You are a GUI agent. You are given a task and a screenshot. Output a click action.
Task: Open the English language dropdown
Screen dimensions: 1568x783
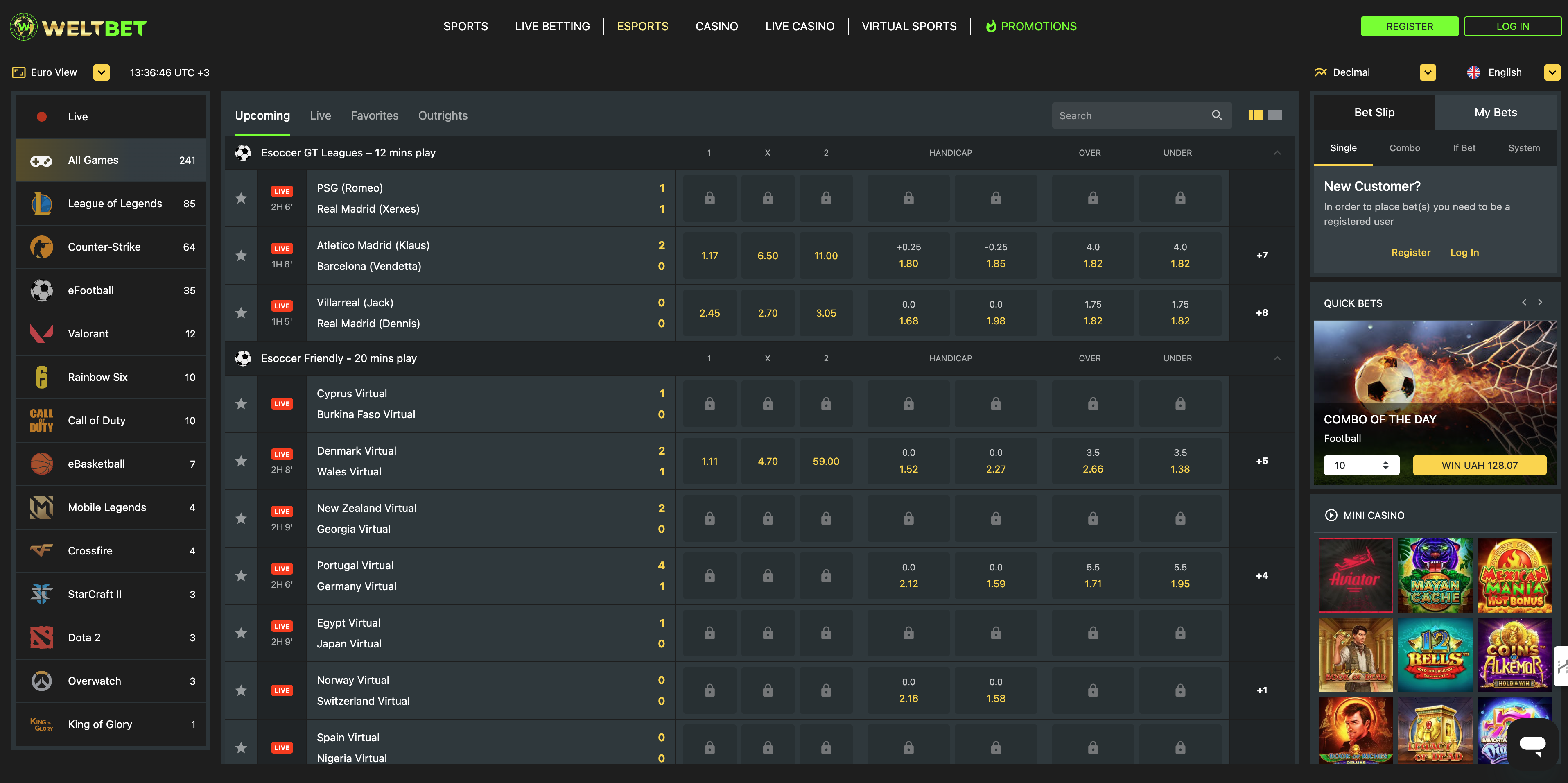[x=1552, y=72]
